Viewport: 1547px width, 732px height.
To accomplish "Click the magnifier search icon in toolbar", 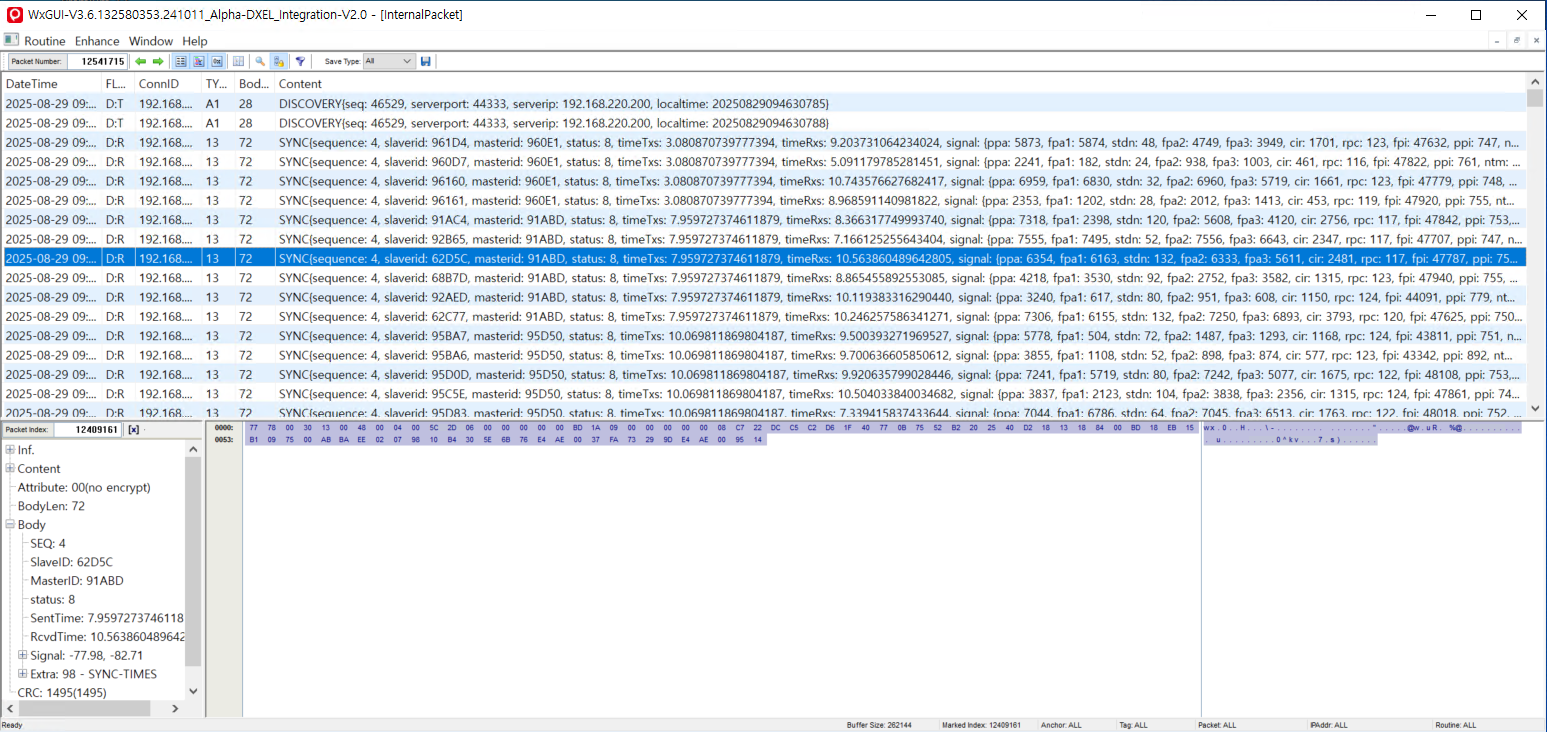I will tap(260, 62).
